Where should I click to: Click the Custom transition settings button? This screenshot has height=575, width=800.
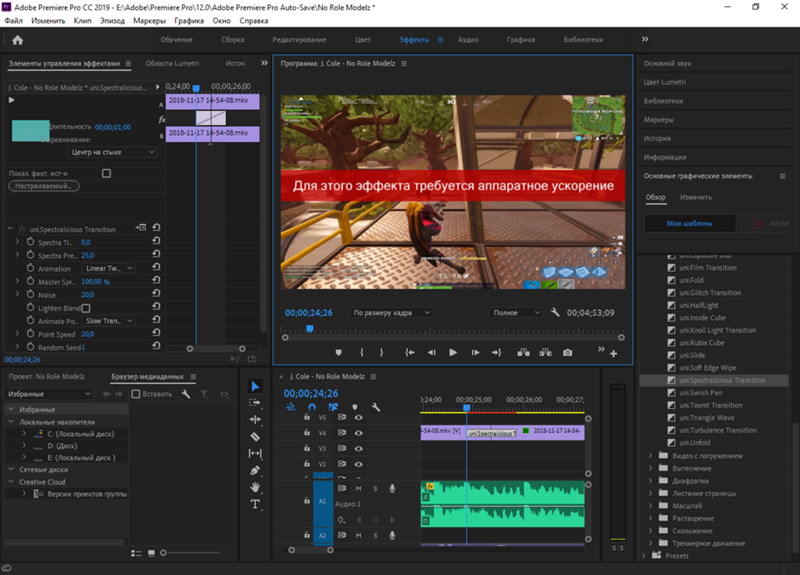pos(44,186)
